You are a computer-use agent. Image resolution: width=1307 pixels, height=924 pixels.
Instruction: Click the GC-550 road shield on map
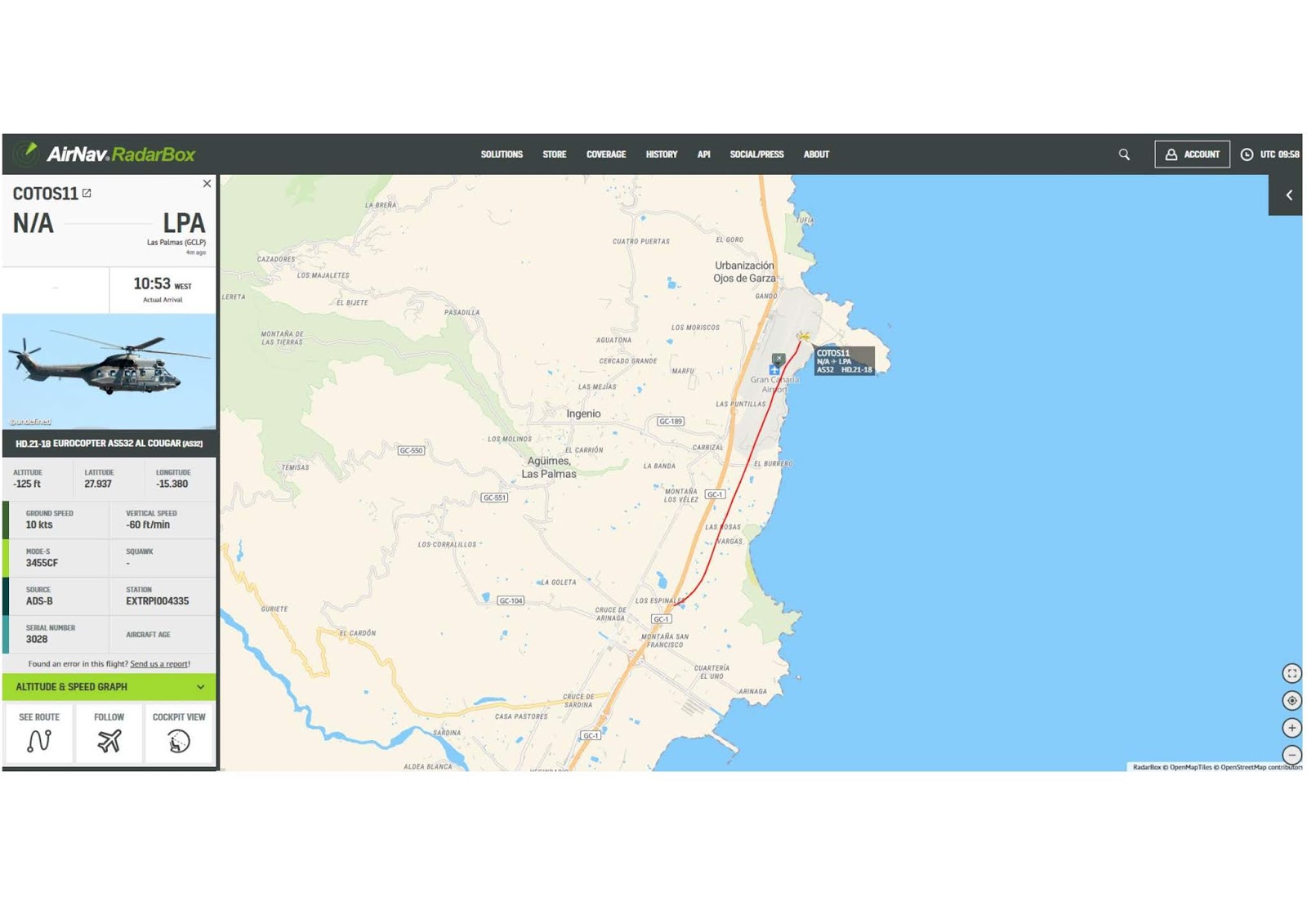pos(411,450)
